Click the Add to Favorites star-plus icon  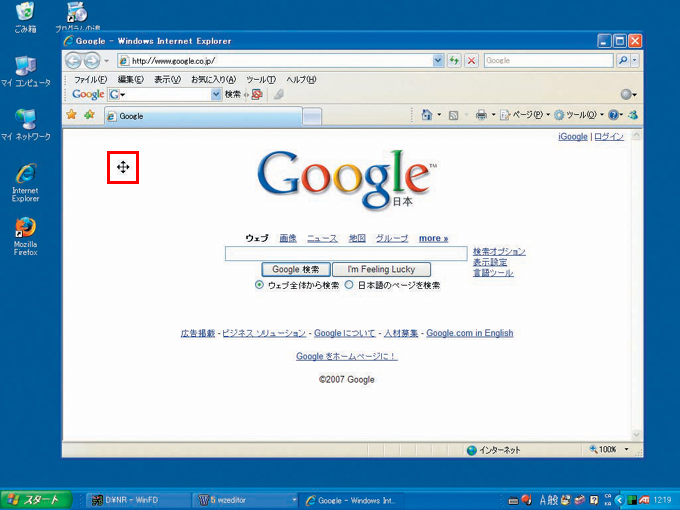tap(89, 114)
